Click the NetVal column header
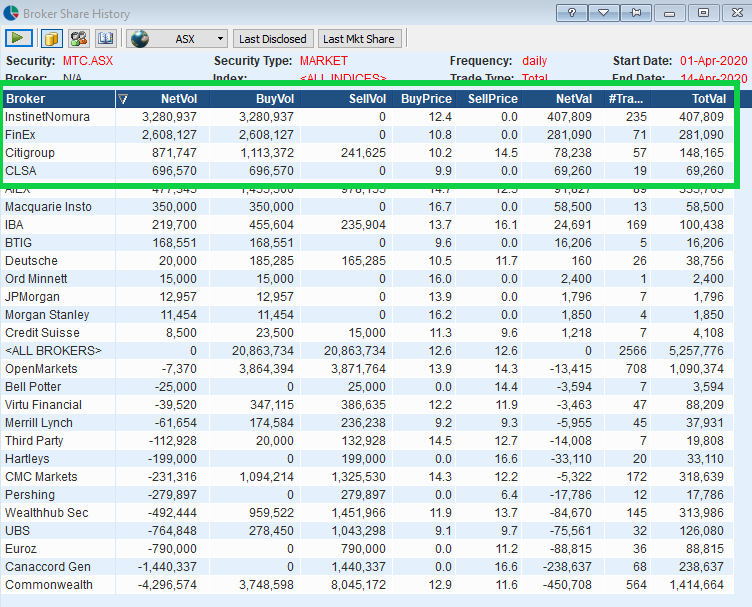752x607 pixels. (x=563, y=99)
